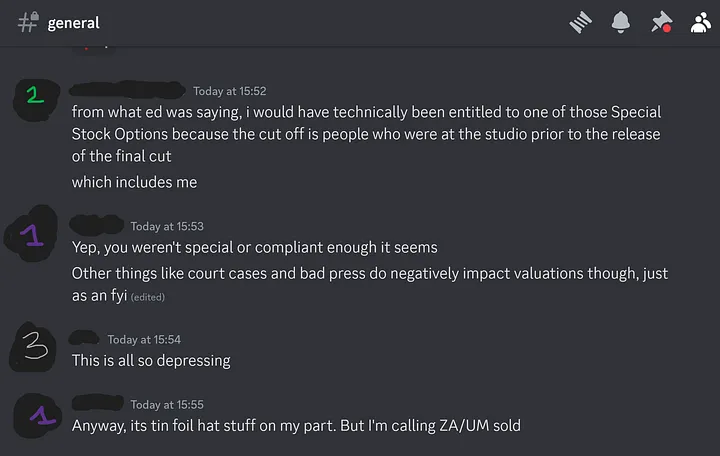The width and height of the screenshot is (720, 456).
Task: Toggle the member list icon
Action: pos(699,22)
